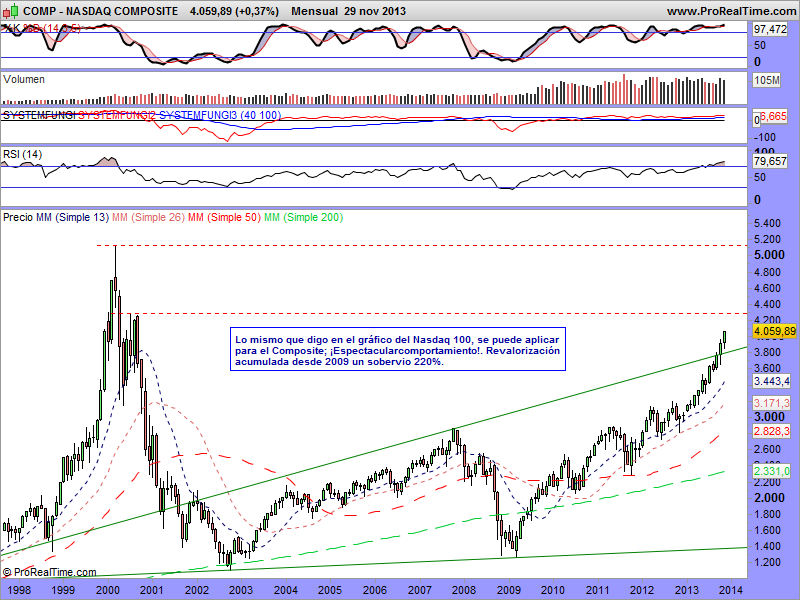Click the 2009 year marker on time axis

pos(508,591)
